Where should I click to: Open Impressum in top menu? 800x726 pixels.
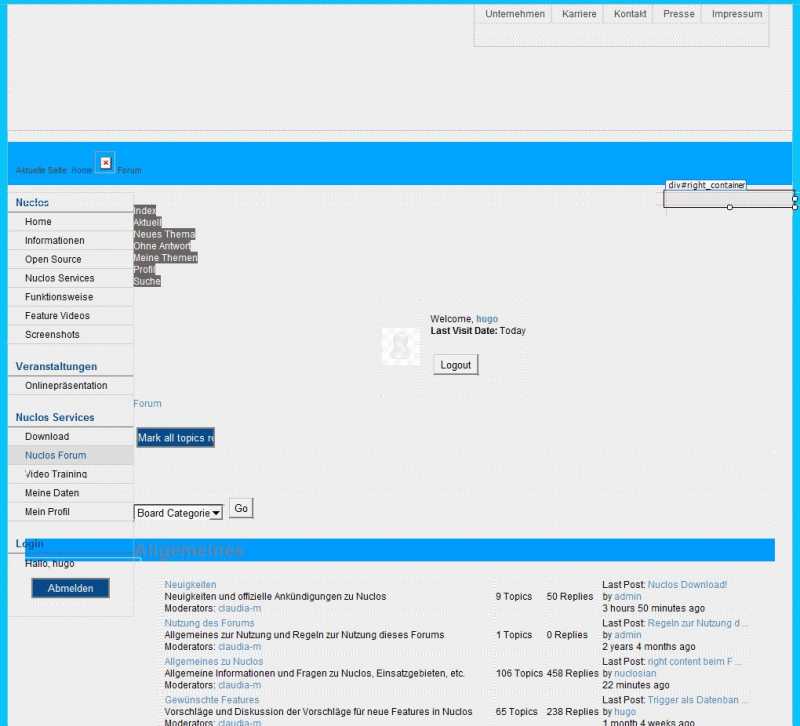pos(737,14)
